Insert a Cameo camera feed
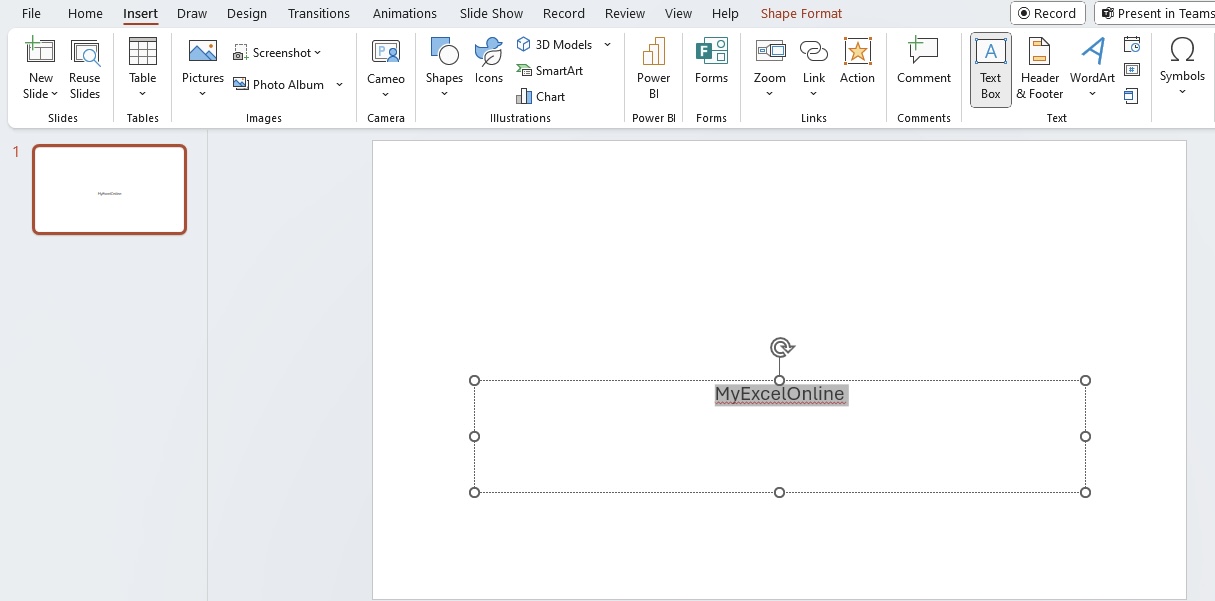The height and width of the screenshot is (601, 1215). point(386,69)
